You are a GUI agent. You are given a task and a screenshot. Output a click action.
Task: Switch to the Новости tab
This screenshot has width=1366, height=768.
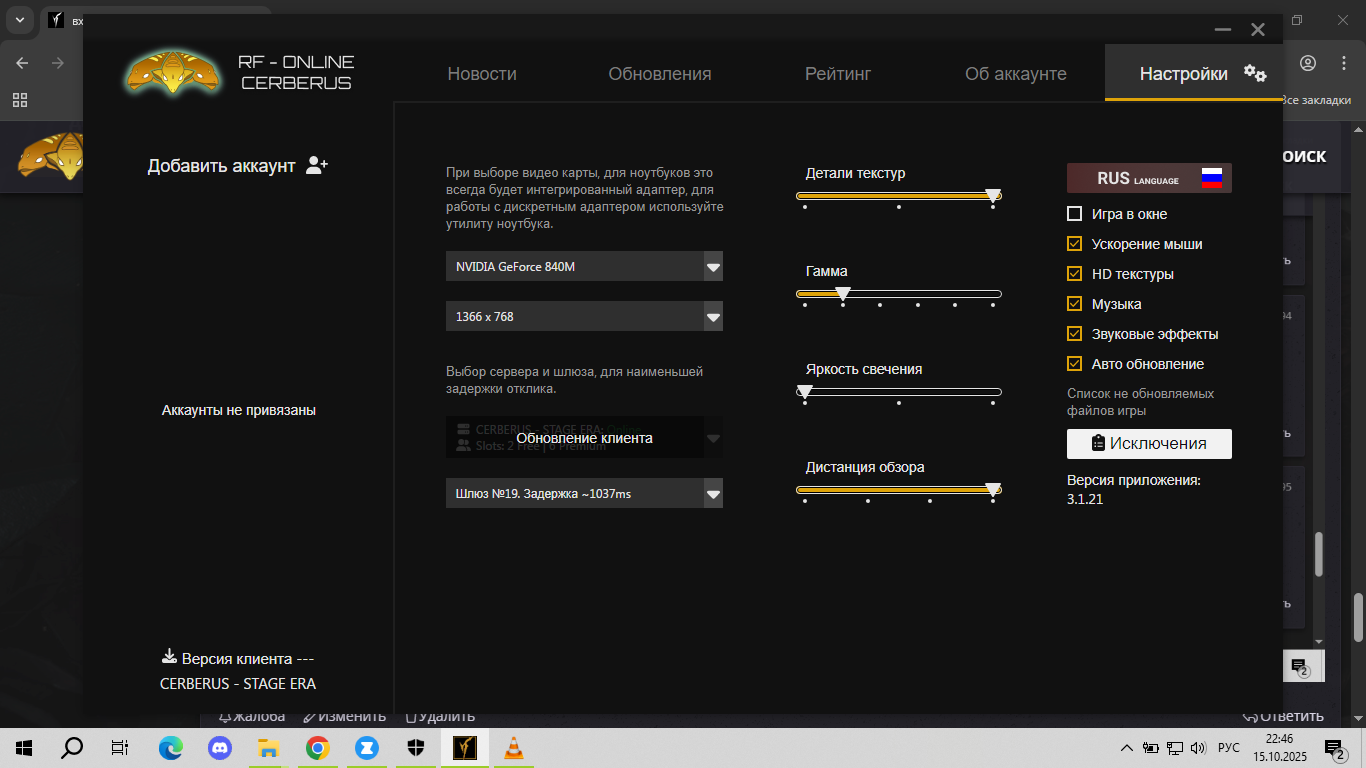coord(482,74)
